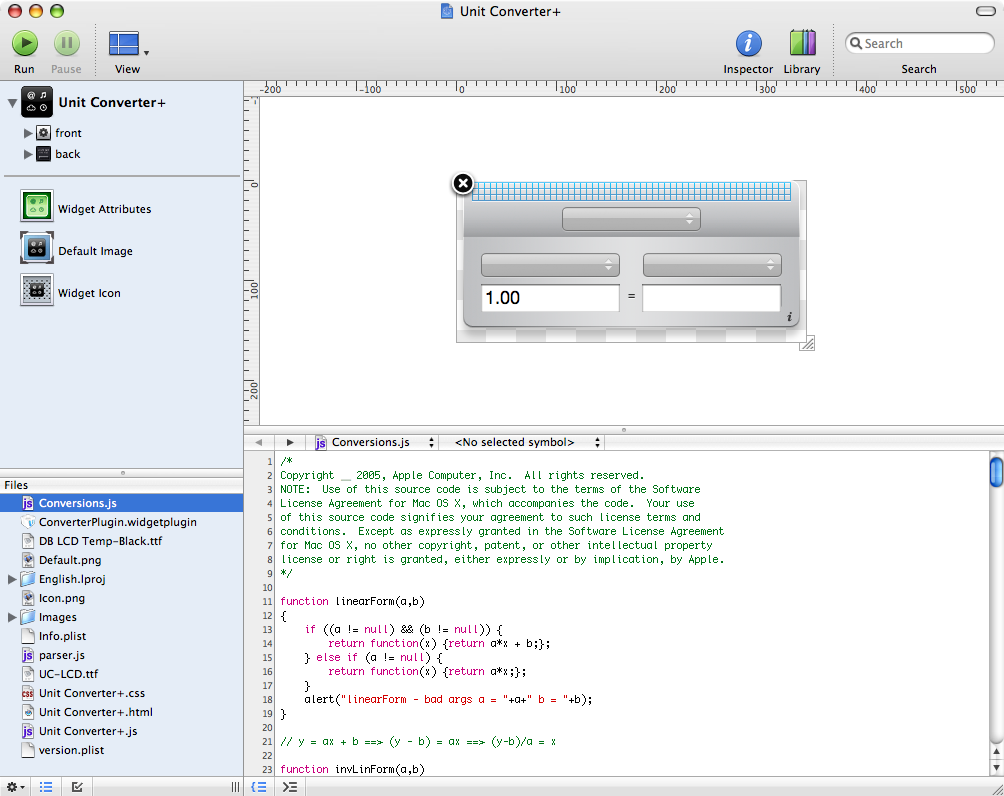
Task: Click the English.lproj folder icon
Action: [x=28, y=579]
